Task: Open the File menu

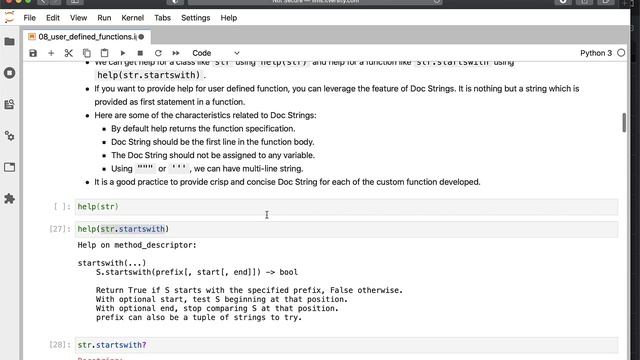Action: [29, 18]
